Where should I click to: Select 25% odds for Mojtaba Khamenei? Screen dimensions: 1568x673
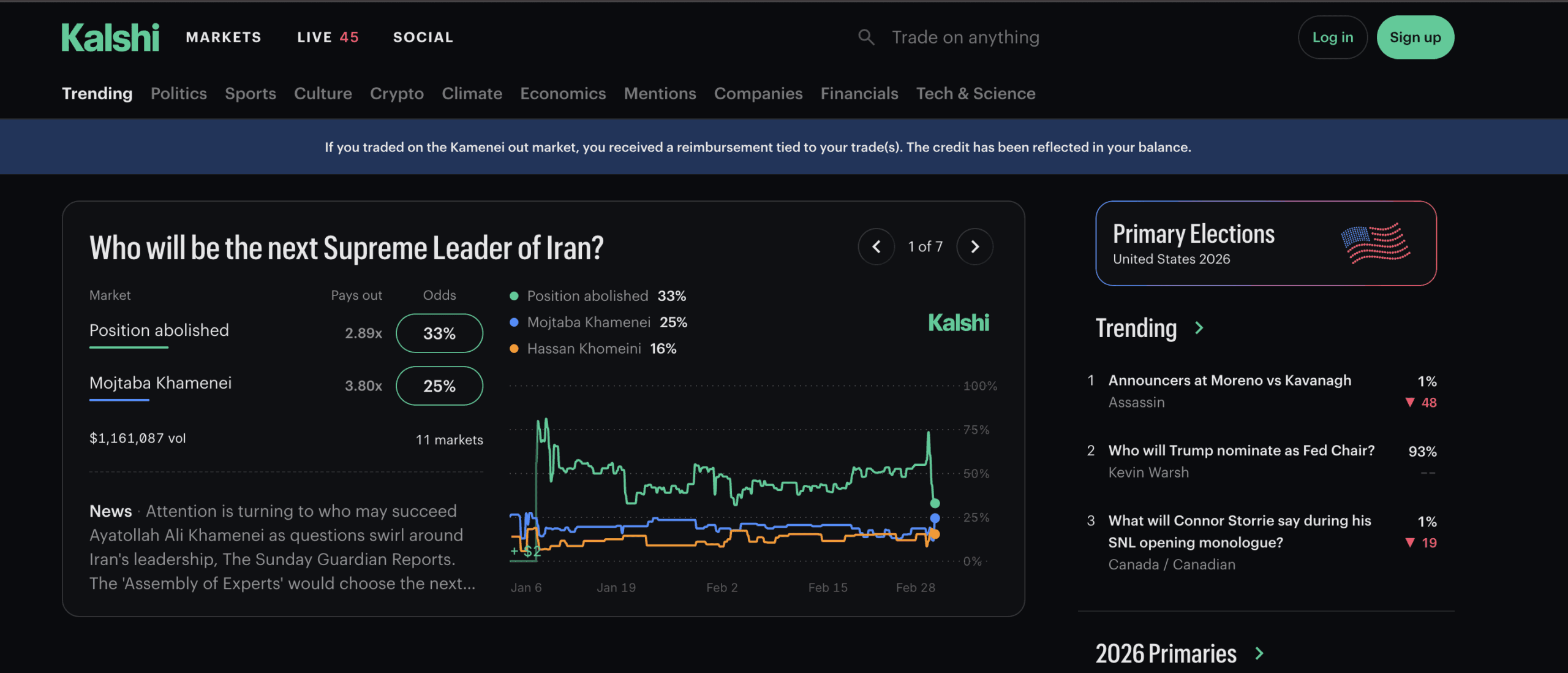coord(439,386)
